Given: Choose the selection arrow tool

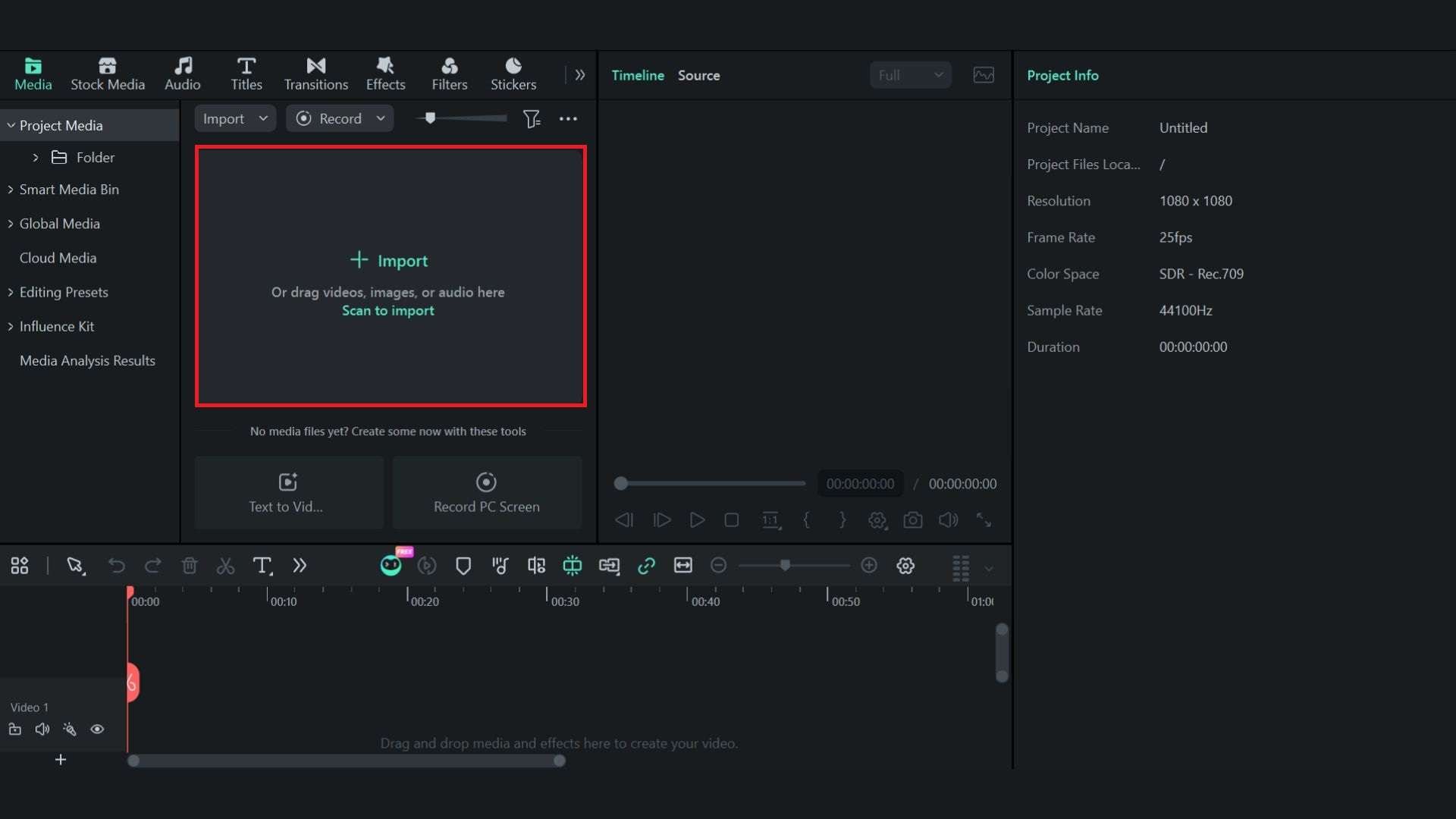Looking at the screenshot, I should 75,566.
